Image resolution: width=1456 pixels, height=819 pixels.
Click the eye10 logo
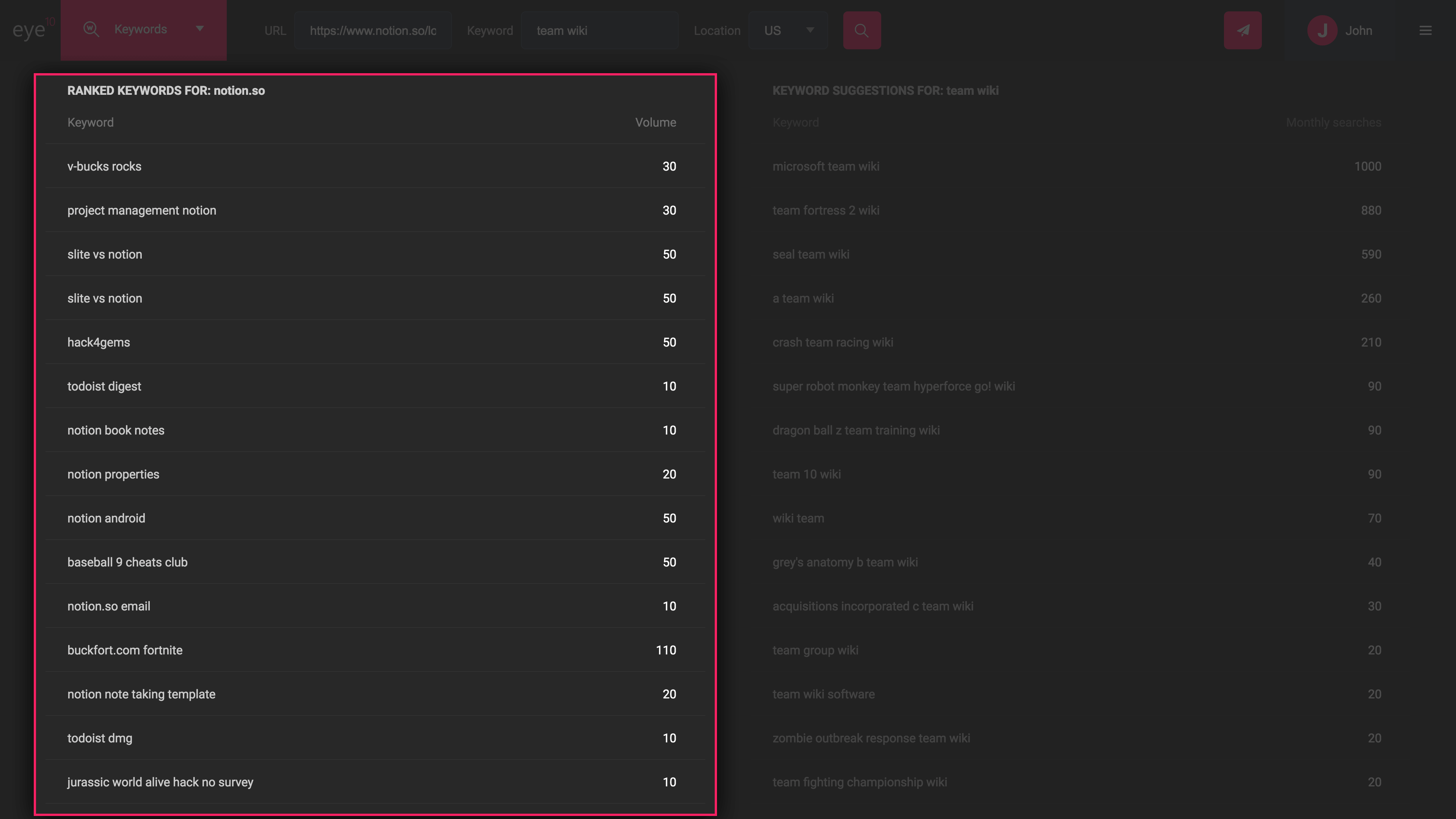tap(34, 30)
